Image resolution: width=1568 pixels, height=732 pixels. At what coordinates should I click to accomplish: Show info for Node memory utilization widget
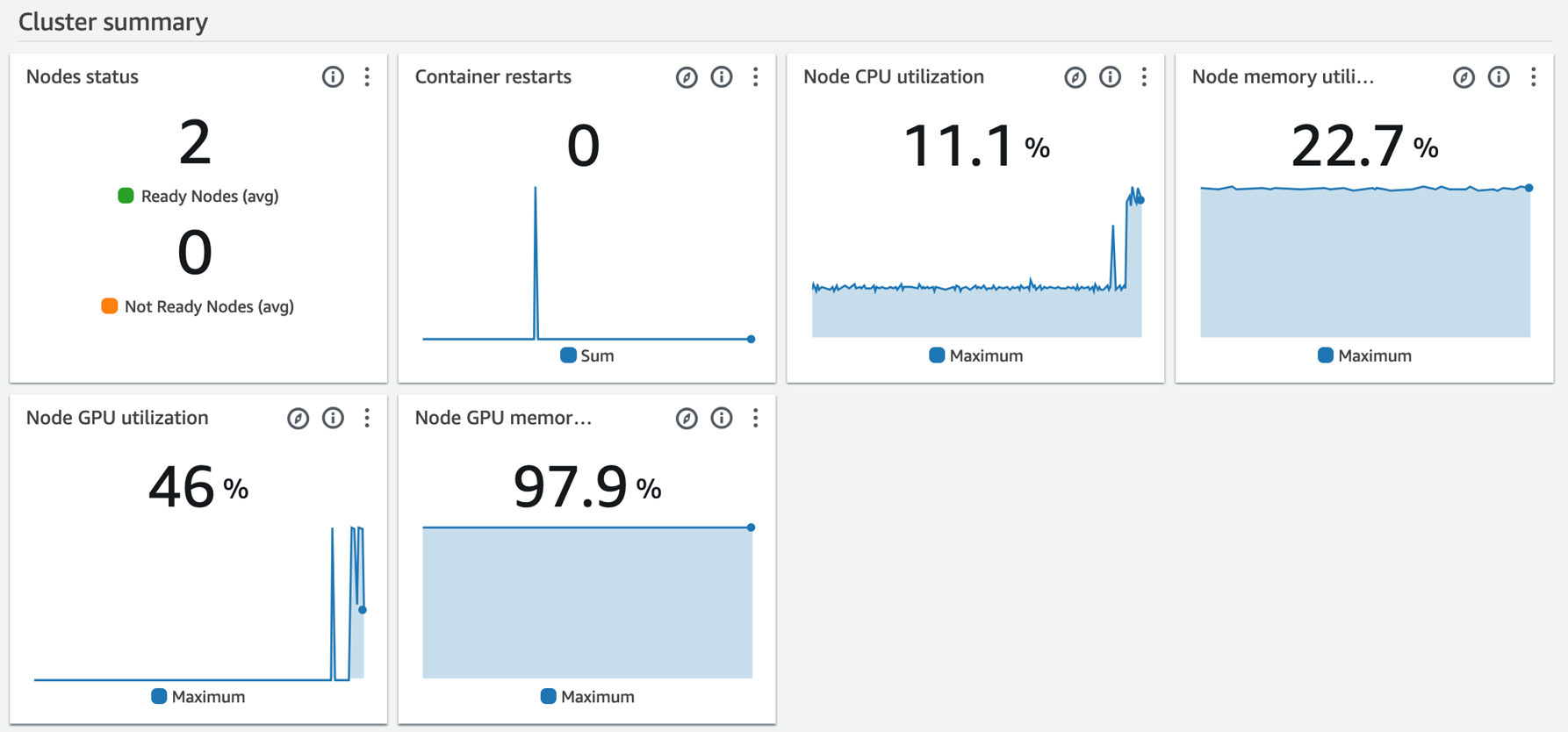pyautogui.click(x=1499, y=77)
